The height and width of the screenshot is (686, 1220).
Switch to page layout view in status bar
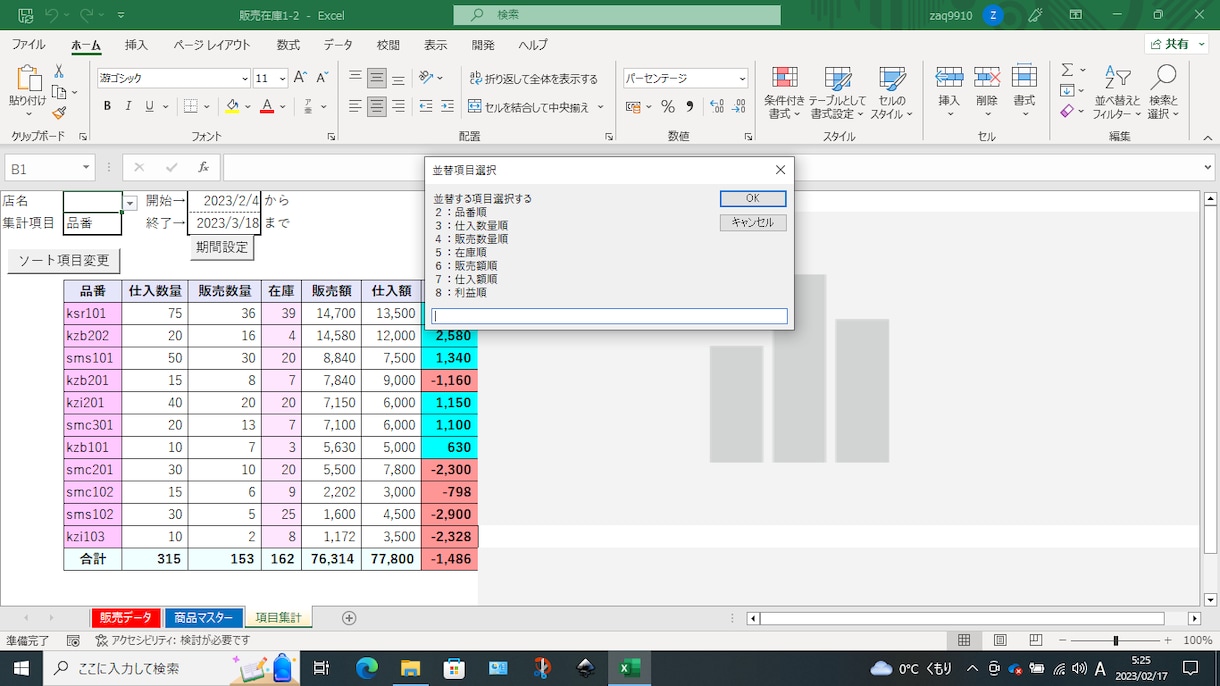click(1000, 640)
